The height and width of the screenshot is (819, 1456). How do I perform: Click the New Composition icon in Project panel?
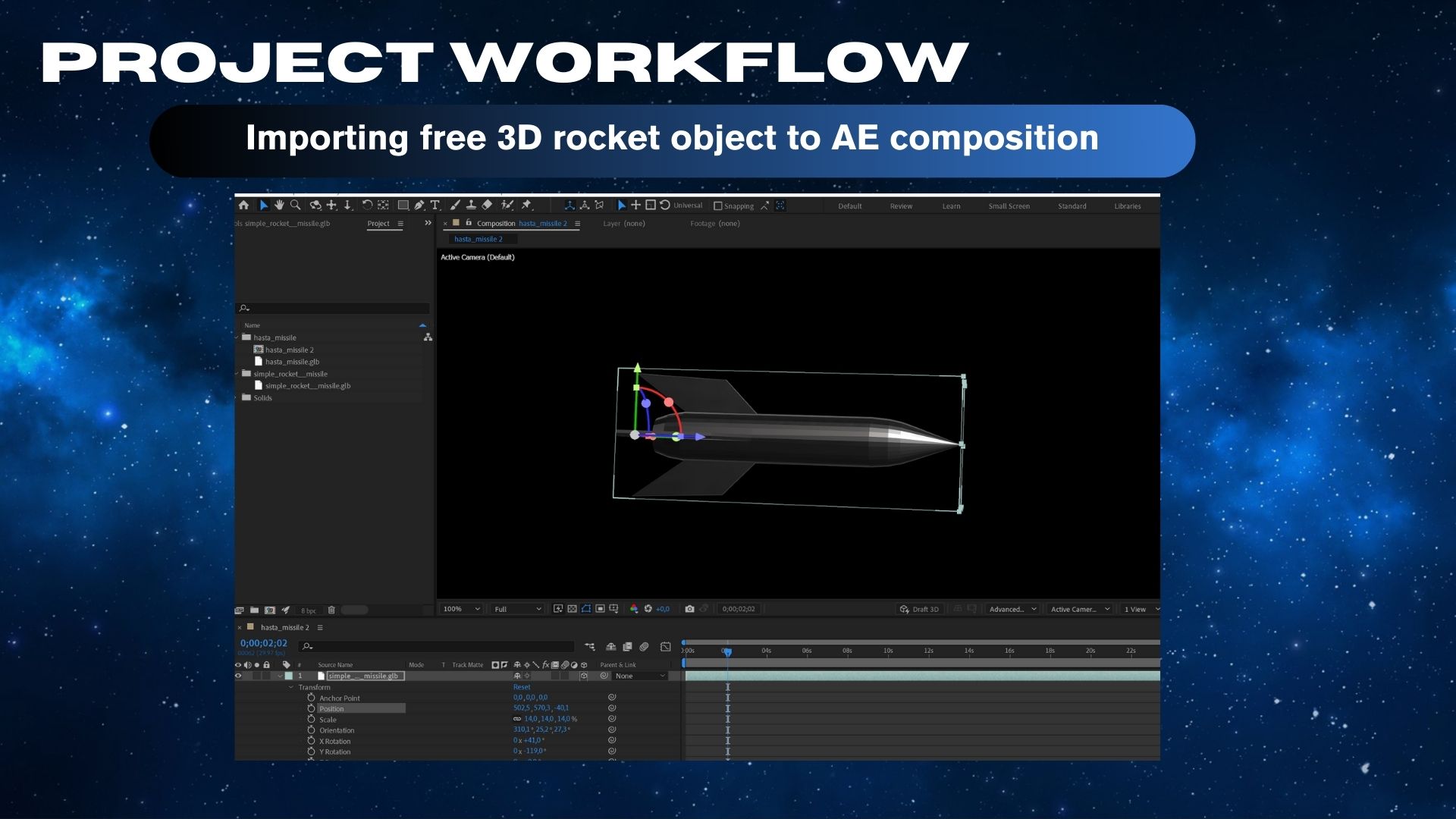tap(270, 610)
